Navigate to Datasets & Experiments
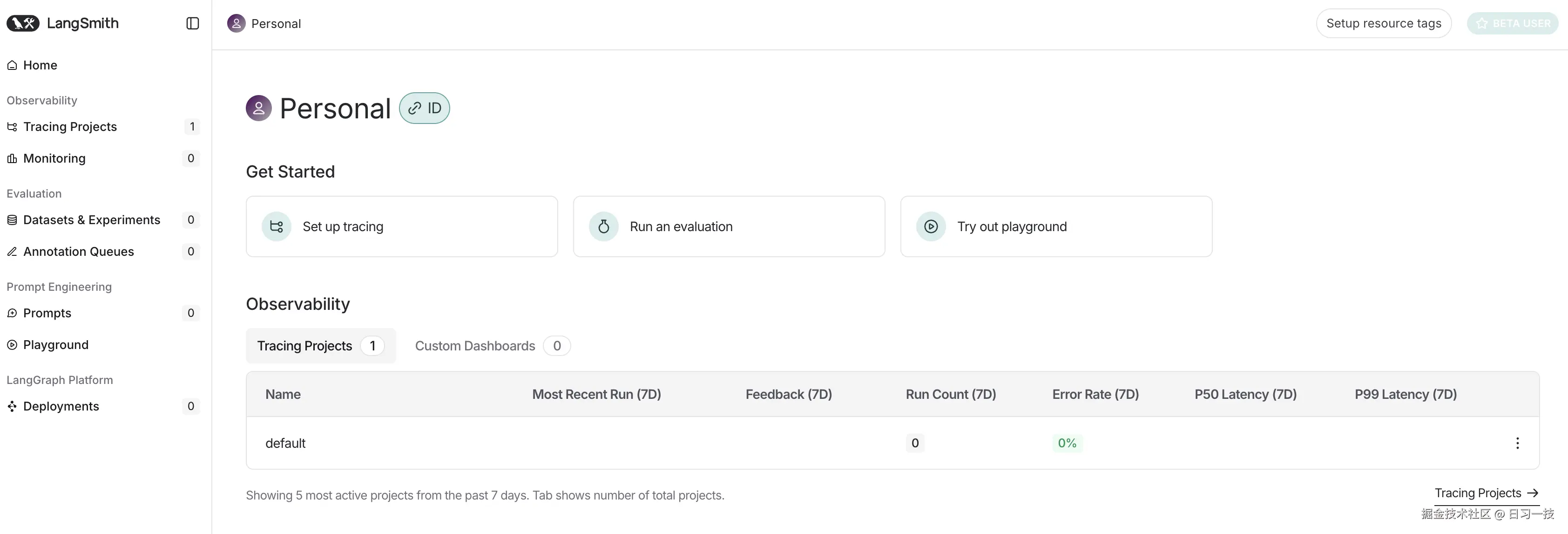 [103, 220]
